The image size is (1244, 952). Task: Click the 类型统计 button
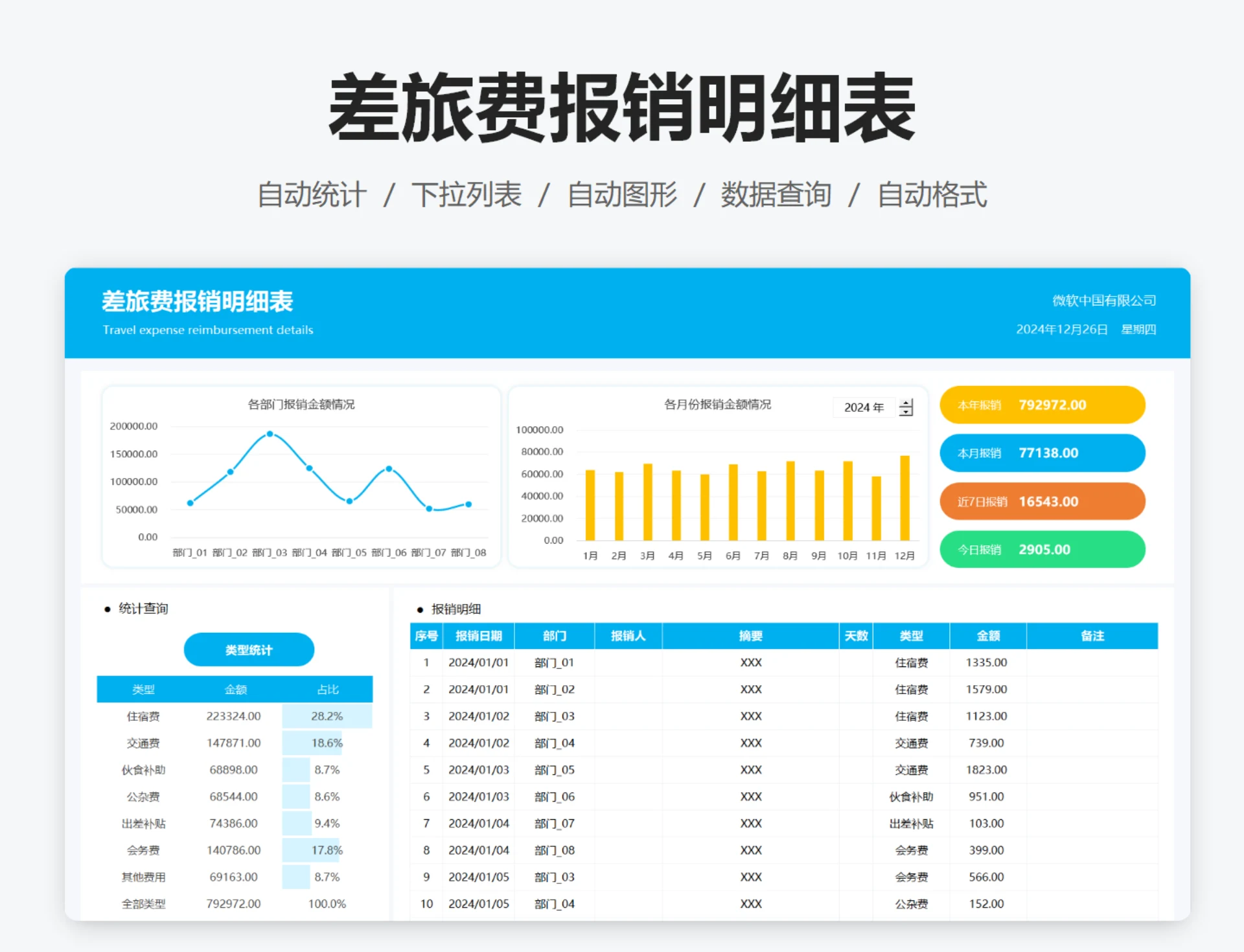click(x=249, y=649)
